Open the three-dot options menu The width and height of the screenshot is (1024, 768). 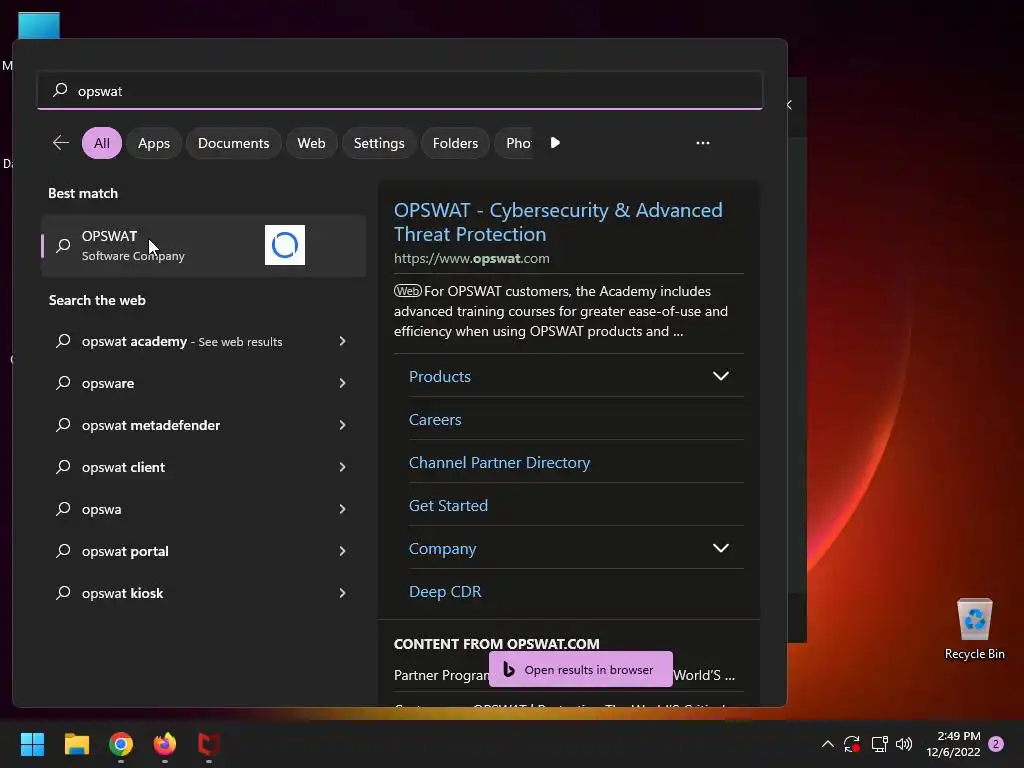click(703, 143)
